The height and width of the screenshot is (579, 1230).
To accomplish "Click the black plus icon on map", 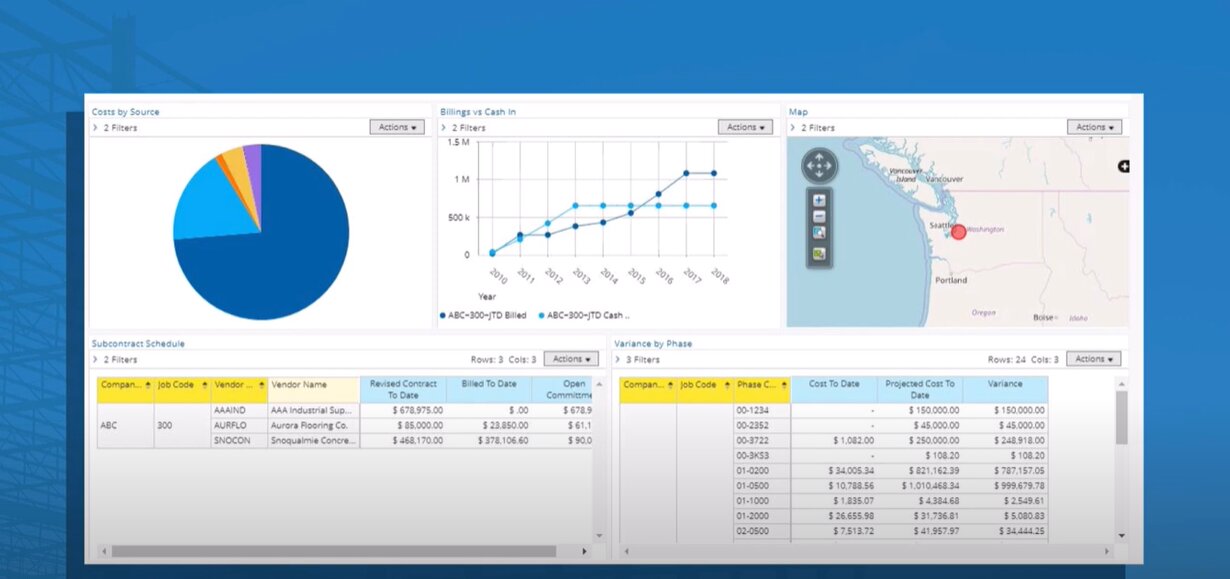I will 1123,166.
